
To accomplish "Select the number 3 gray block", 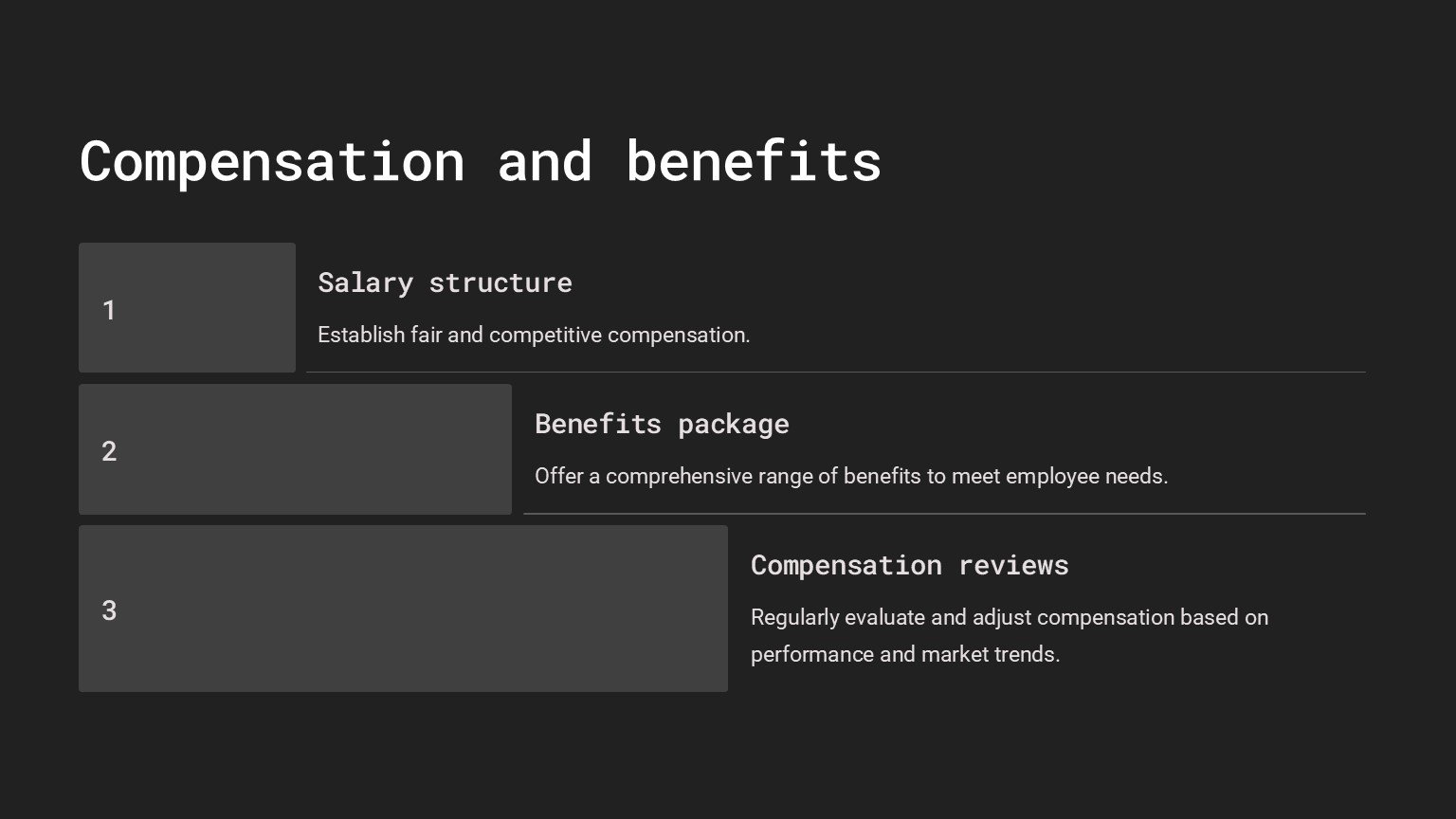I will pyautogui.click(x=403, y=609).
